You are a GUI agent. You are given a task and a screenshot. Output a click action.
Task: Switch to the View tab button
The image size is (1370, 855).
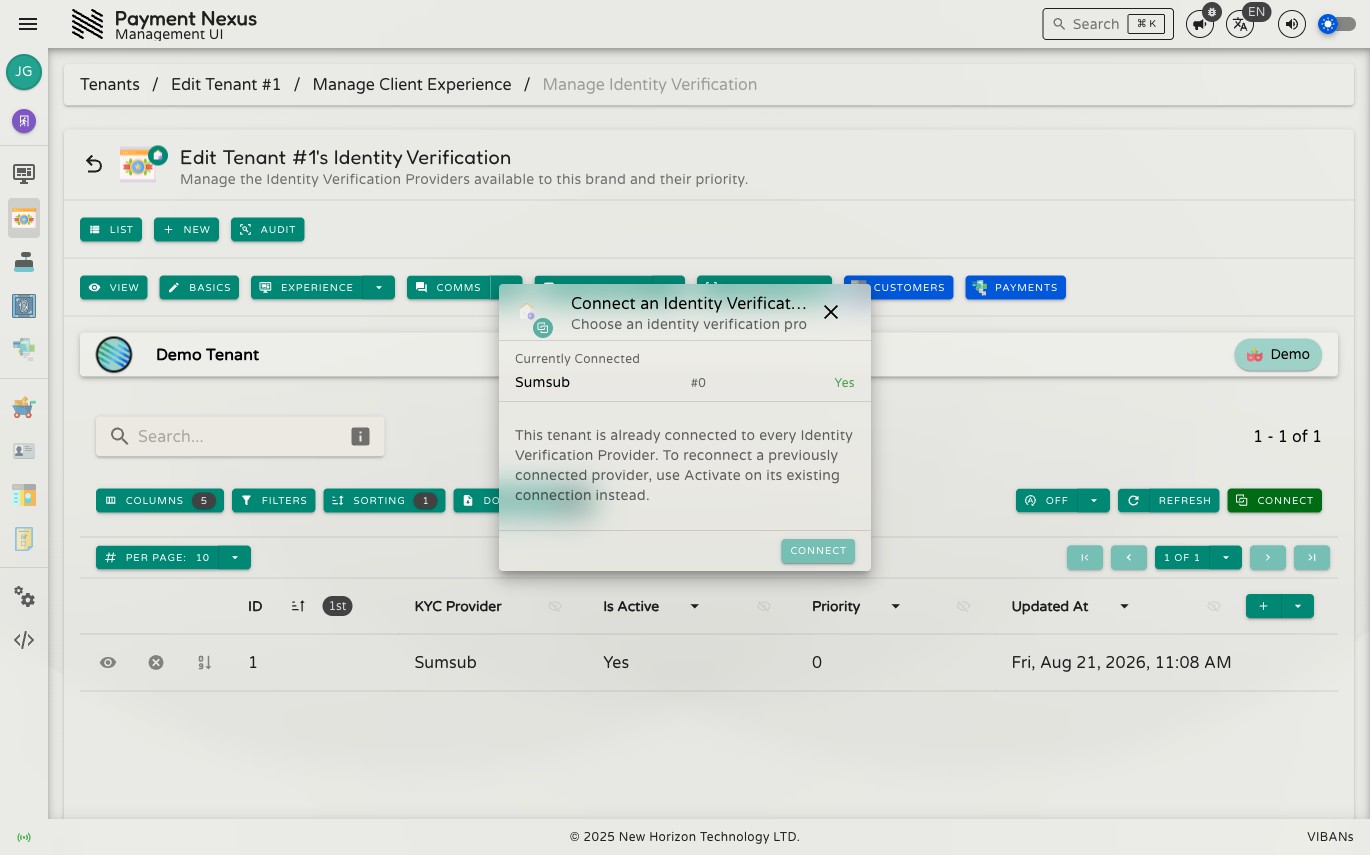click(114, 287)
